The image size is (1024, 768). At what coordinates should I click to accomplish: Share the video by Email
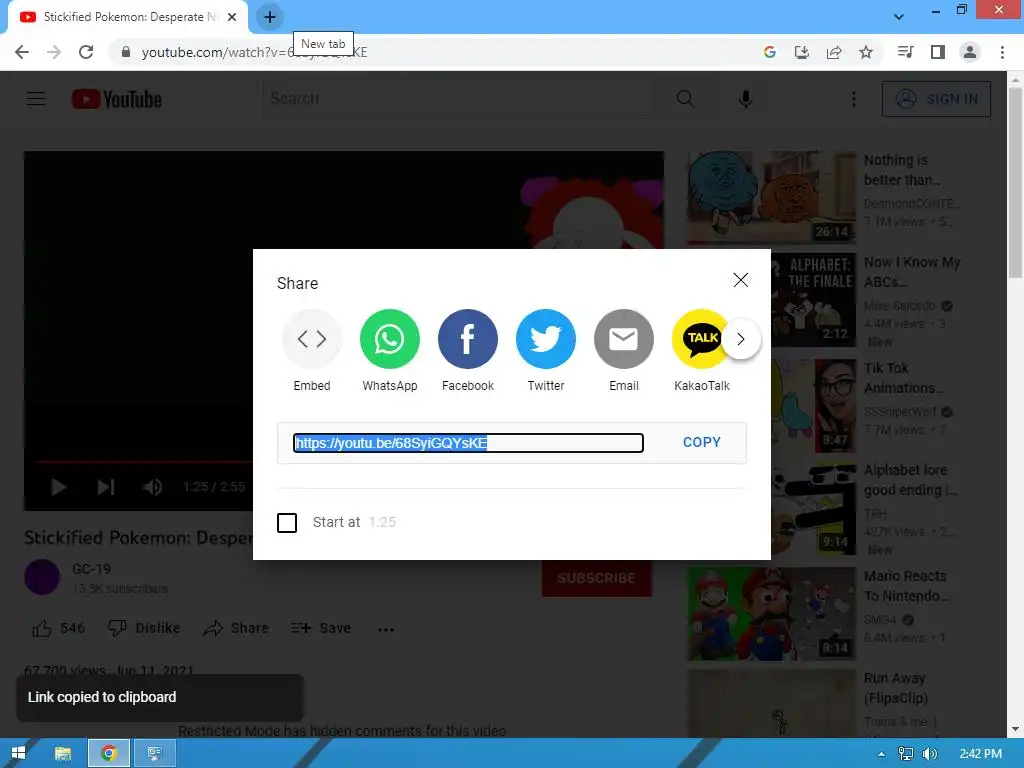624,339
